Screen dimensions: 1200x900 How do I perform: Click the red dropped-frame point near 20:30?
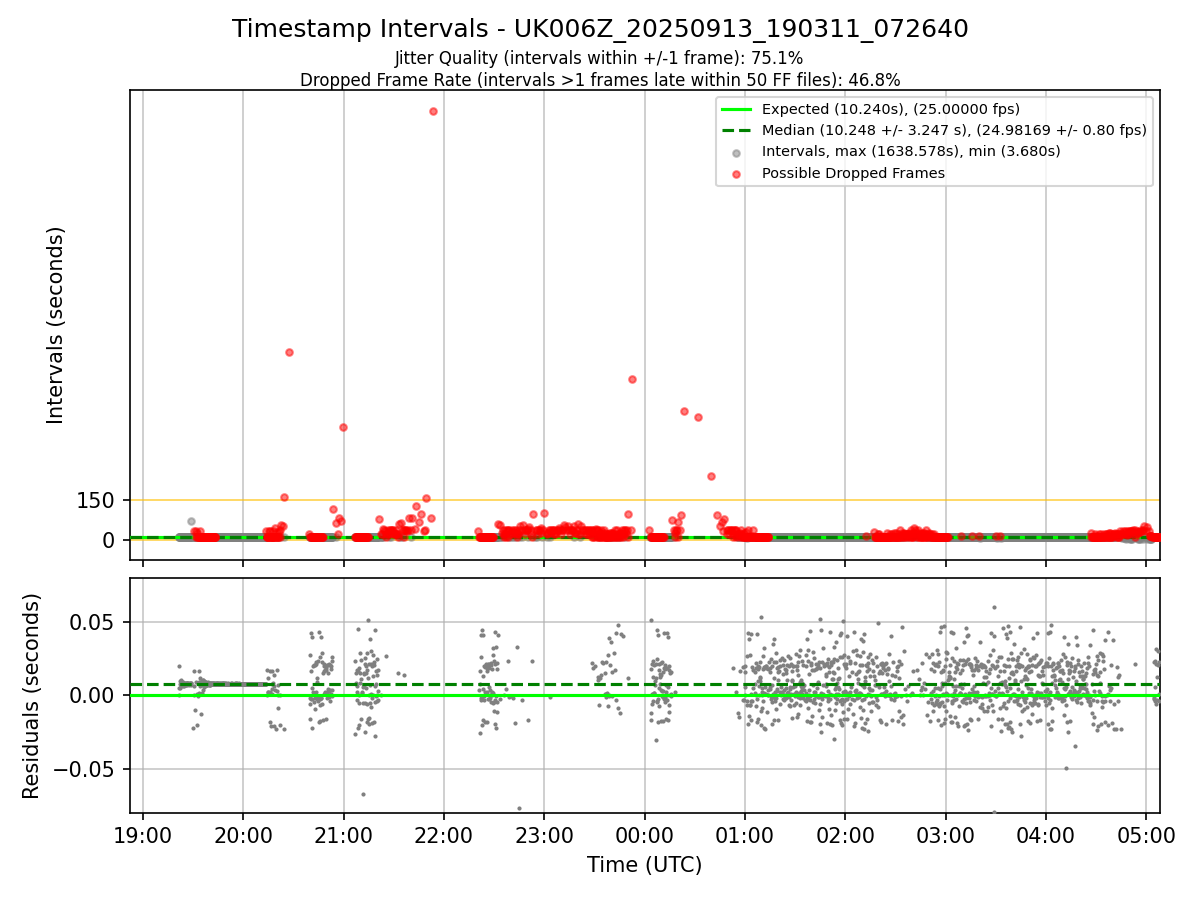point(289,352)
